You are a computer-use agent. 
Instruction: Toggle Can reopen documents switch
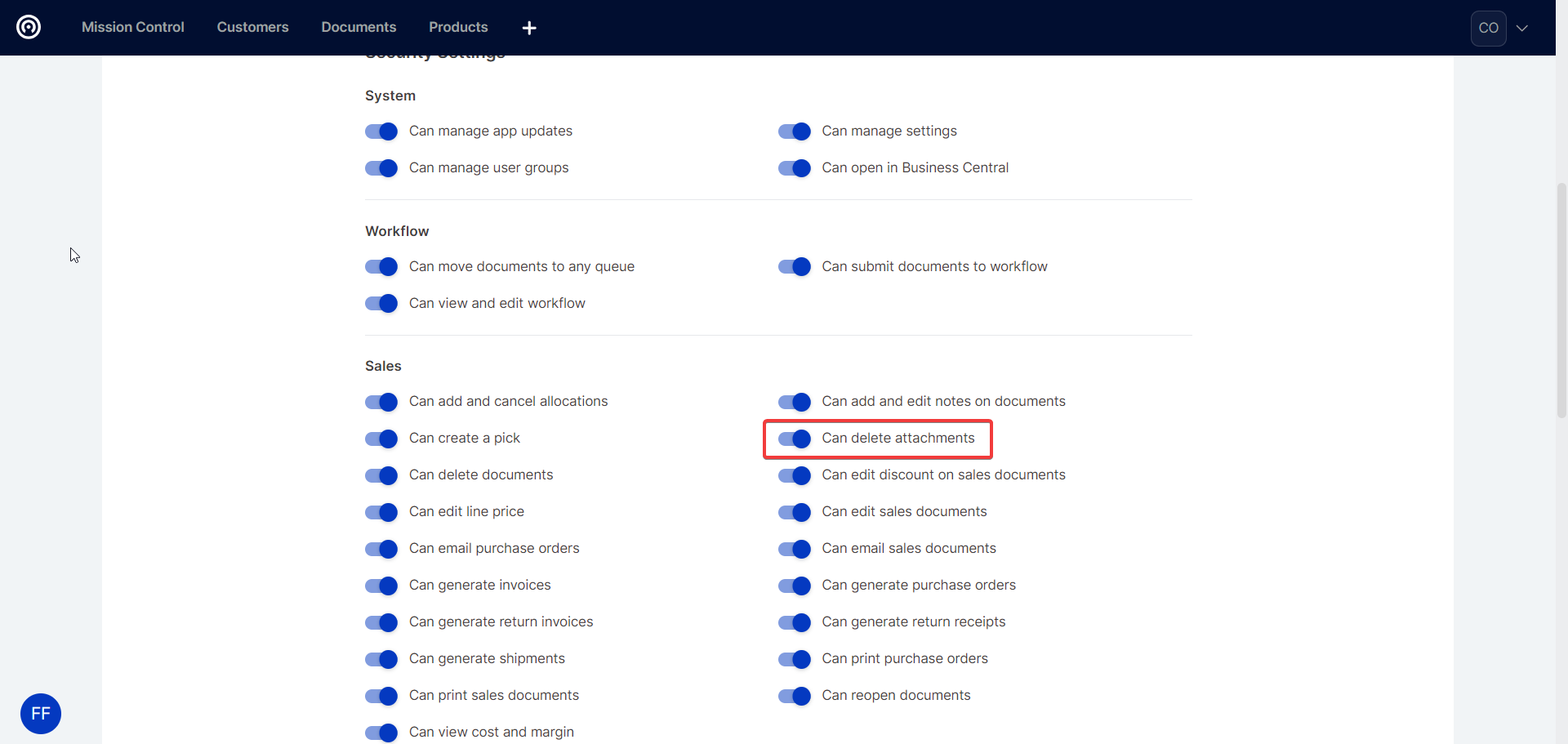(794, 696)
